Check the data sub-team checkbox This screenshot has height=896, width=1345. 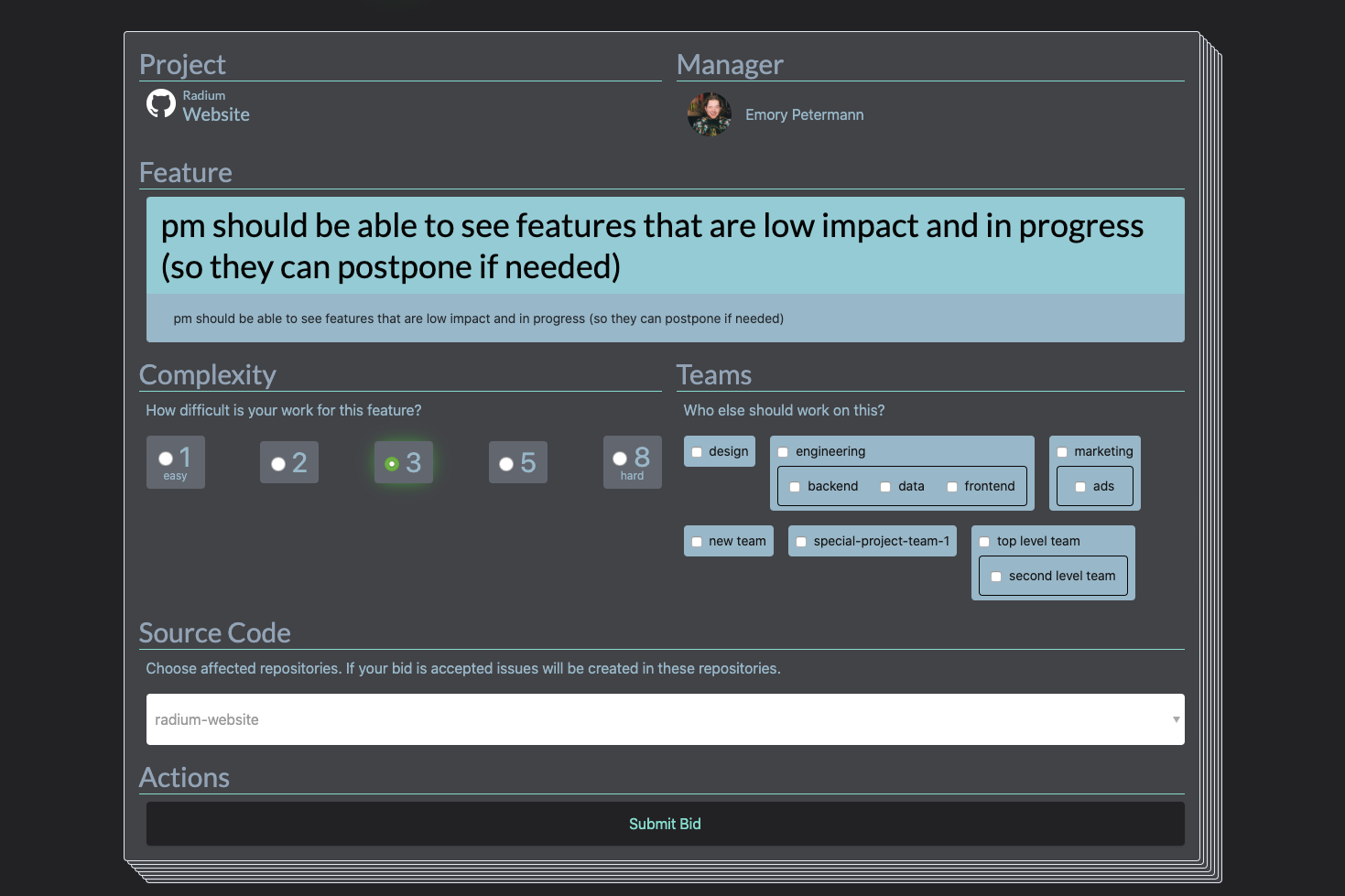pyautogui.click(x=885, y=487)
